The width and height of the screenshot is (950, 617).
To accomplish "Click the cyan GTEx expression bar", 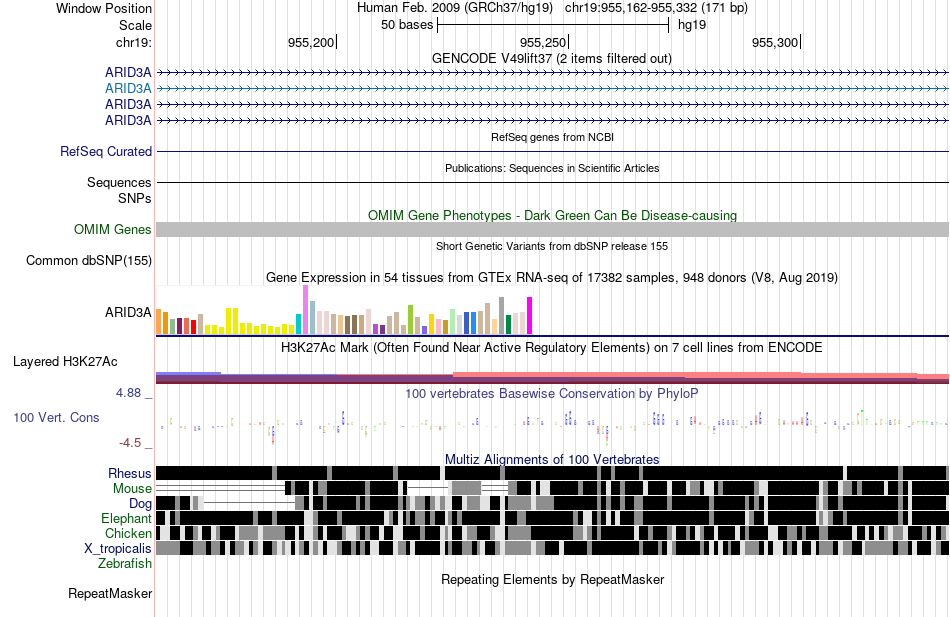I will click(299, 324).
